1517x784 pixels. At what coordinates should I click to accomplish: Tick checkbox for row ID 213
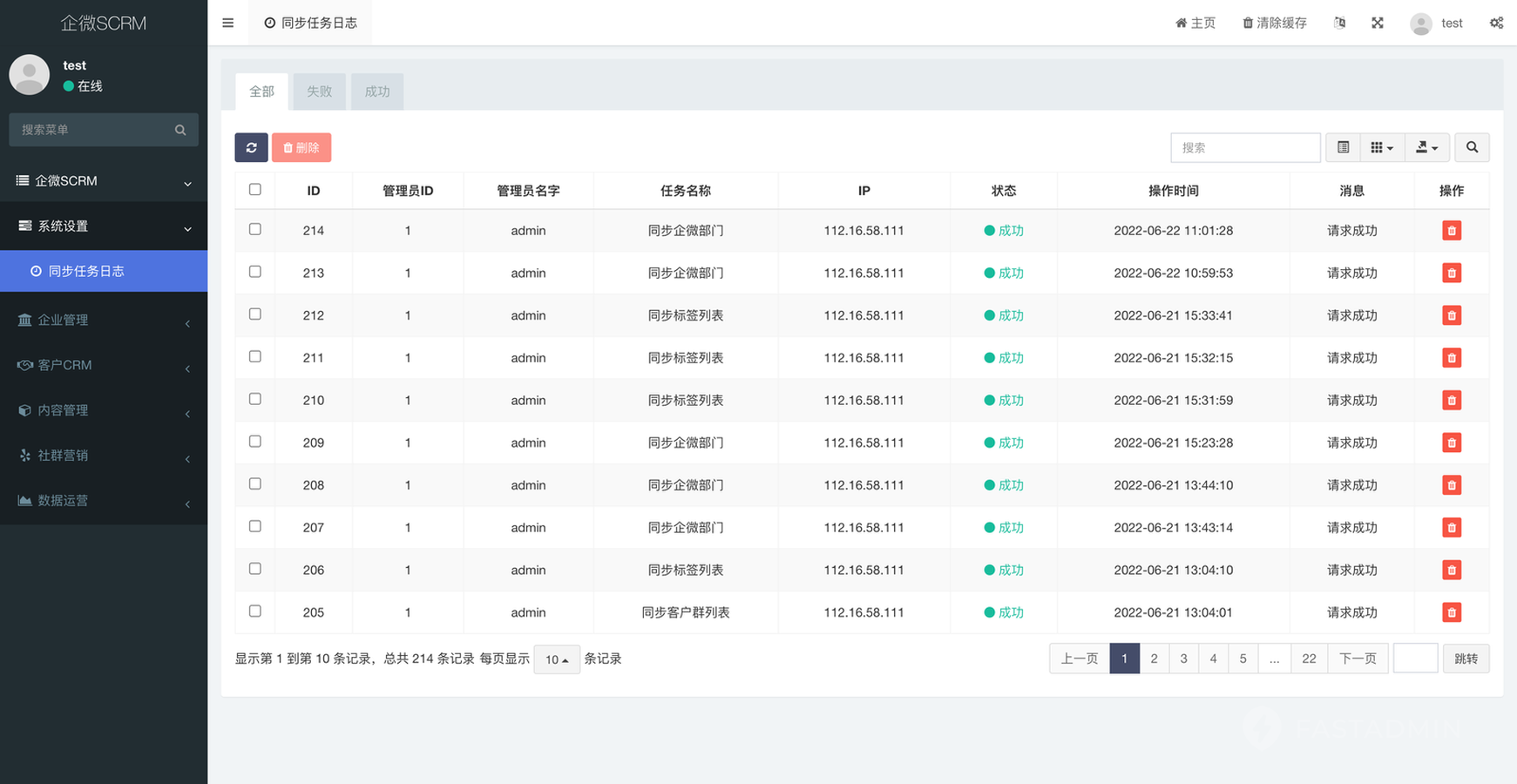[255, 272]
